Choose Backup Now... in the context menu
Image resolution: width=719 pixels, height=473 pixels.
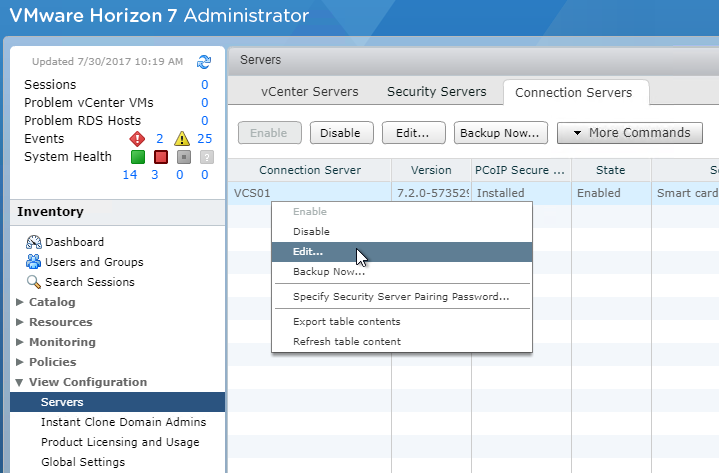[x=402, y=271]
